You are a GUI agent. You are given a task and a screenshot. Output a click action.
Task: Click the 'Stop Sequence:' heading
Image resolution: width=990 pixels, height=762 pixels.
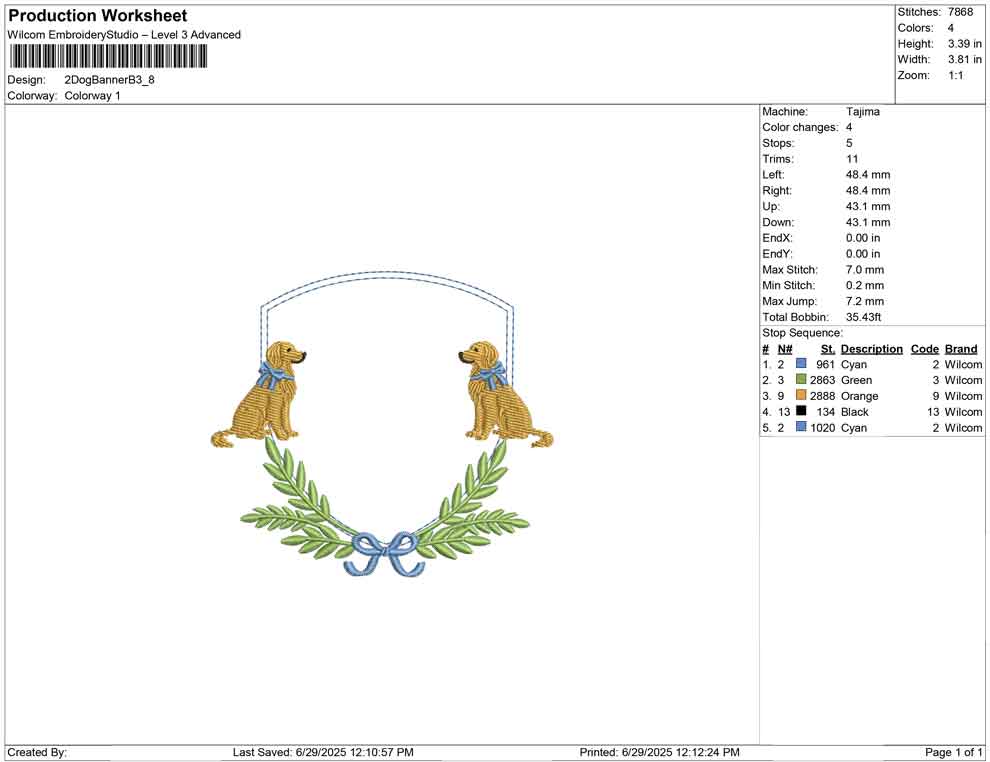[x=802, y=333]
